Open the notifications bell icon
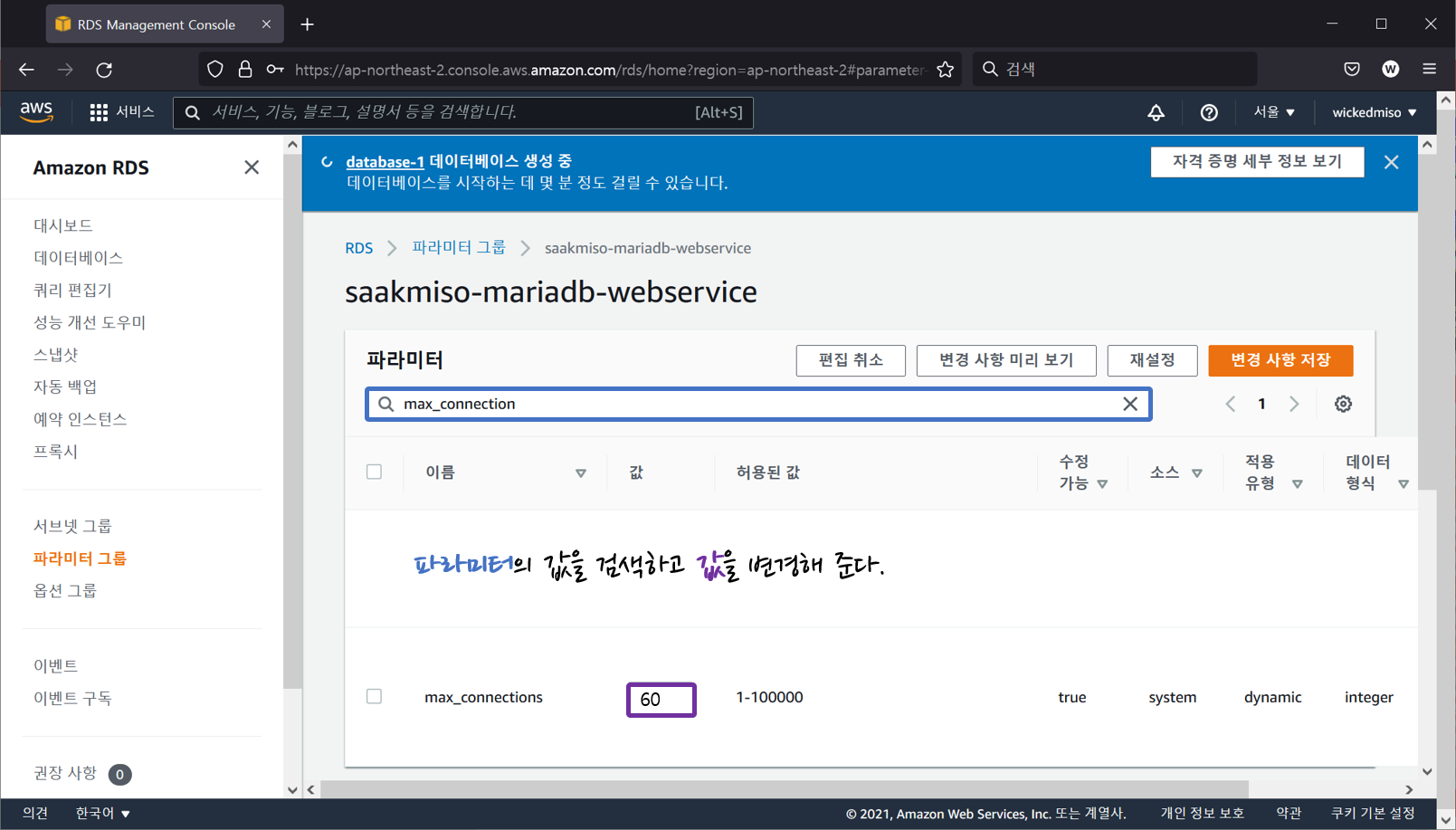Viewport: 1456px width, 830px height. pos(1156,112)
